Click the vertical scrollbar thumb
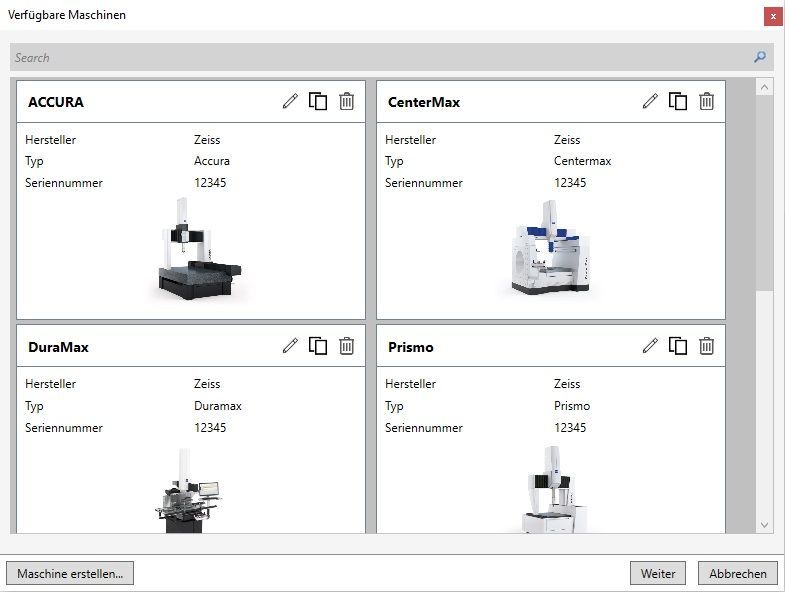785x592 pixels. (x=764, y=193)
